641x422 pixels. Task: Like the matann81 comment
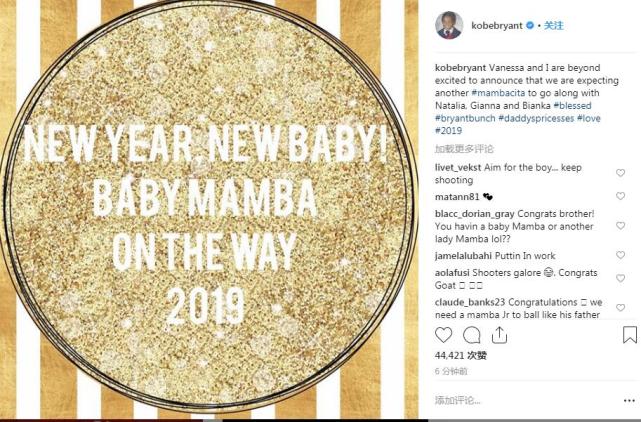tap(621, 196)
